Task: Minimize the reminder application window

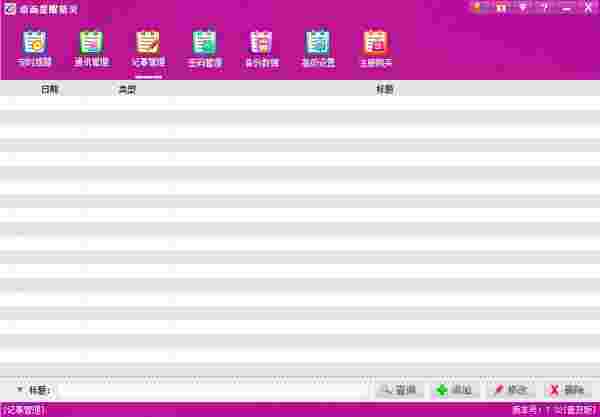Action: click(x=567, y=8)
